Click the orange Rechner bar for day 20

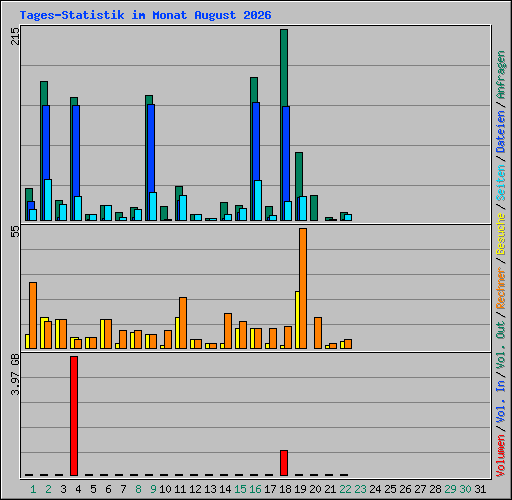tap(318, 333)
